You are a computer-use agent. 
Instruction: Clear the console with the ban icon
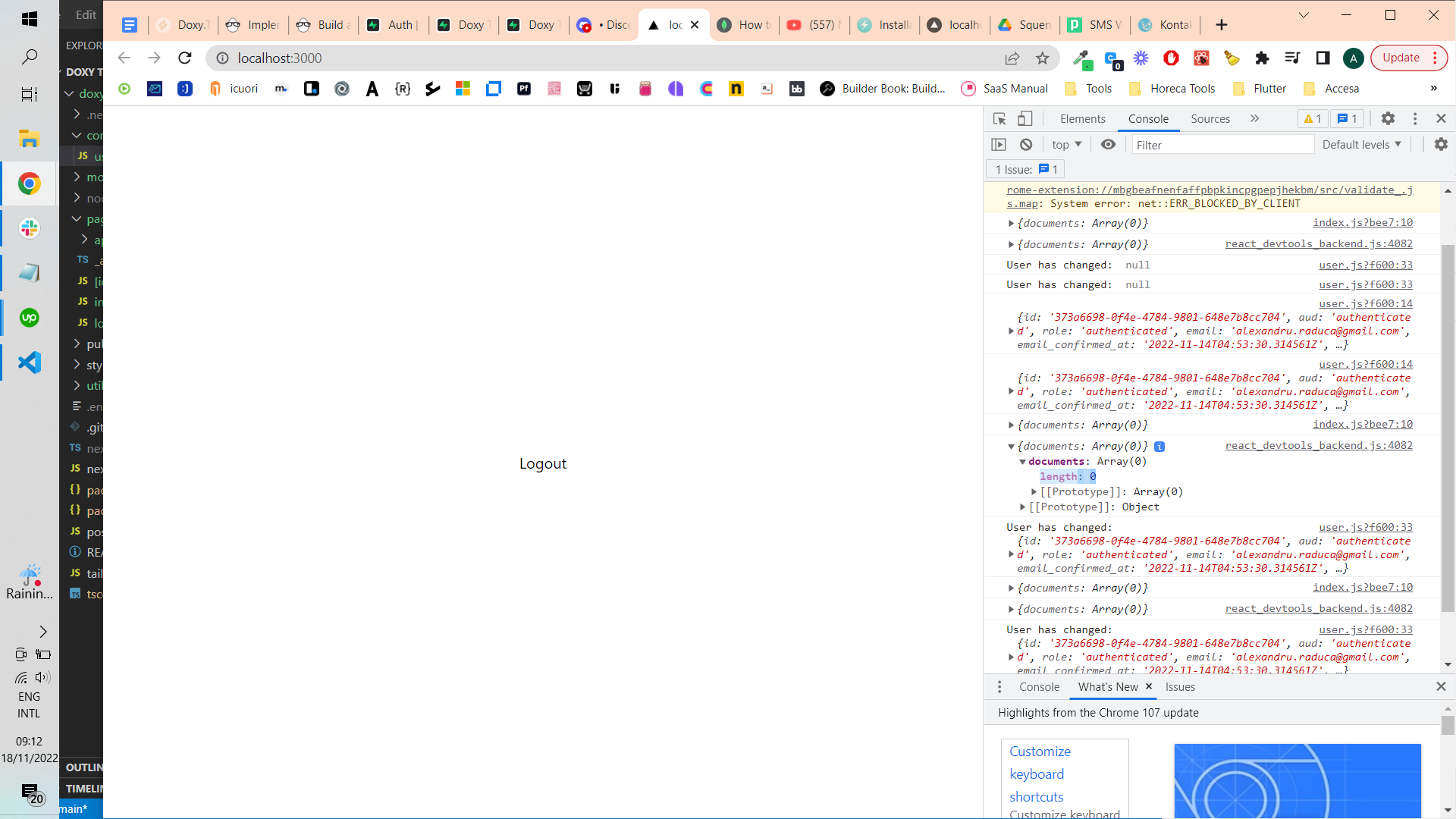1026,145
